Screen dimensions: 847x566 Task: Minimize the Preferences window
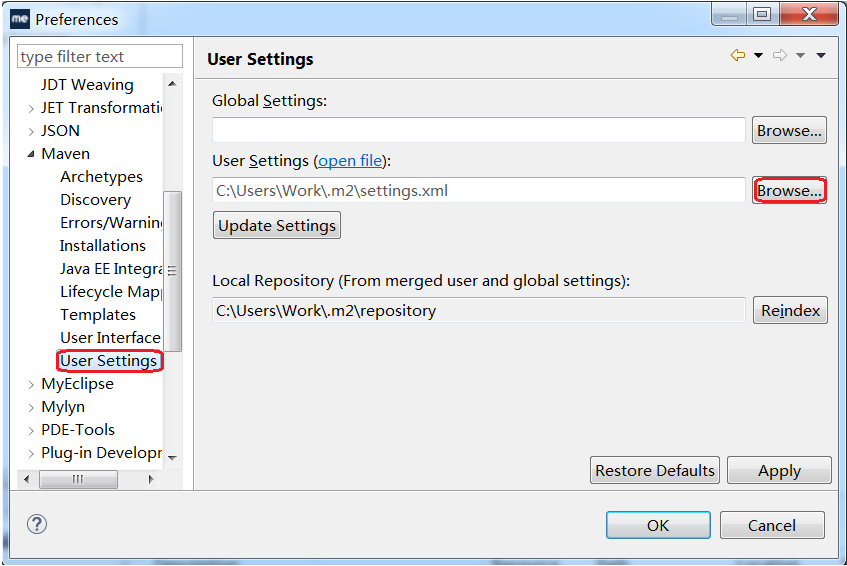[x=729, y=14]
